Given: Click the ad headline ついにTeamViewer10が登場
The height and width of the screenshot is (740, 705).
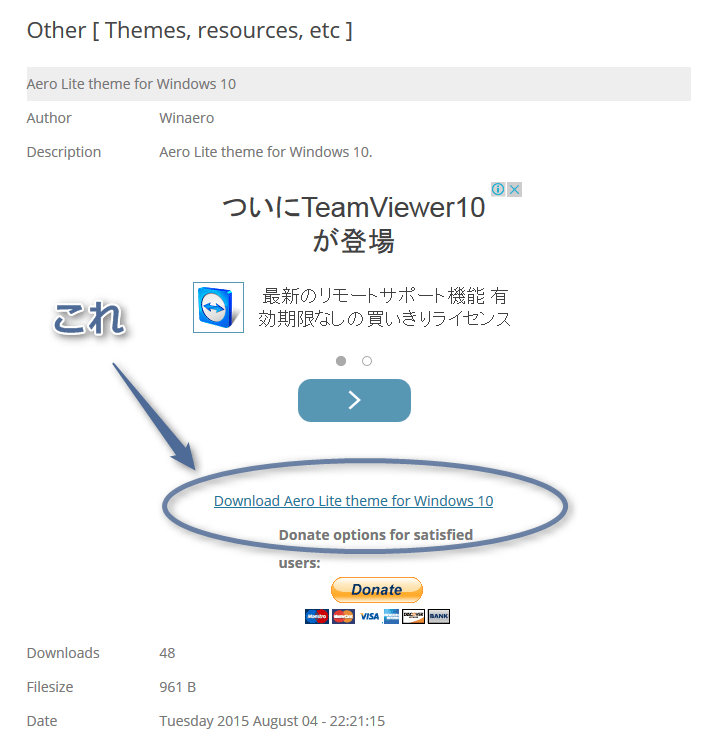Looking at the screenshot, I should (x=354, y=224).
